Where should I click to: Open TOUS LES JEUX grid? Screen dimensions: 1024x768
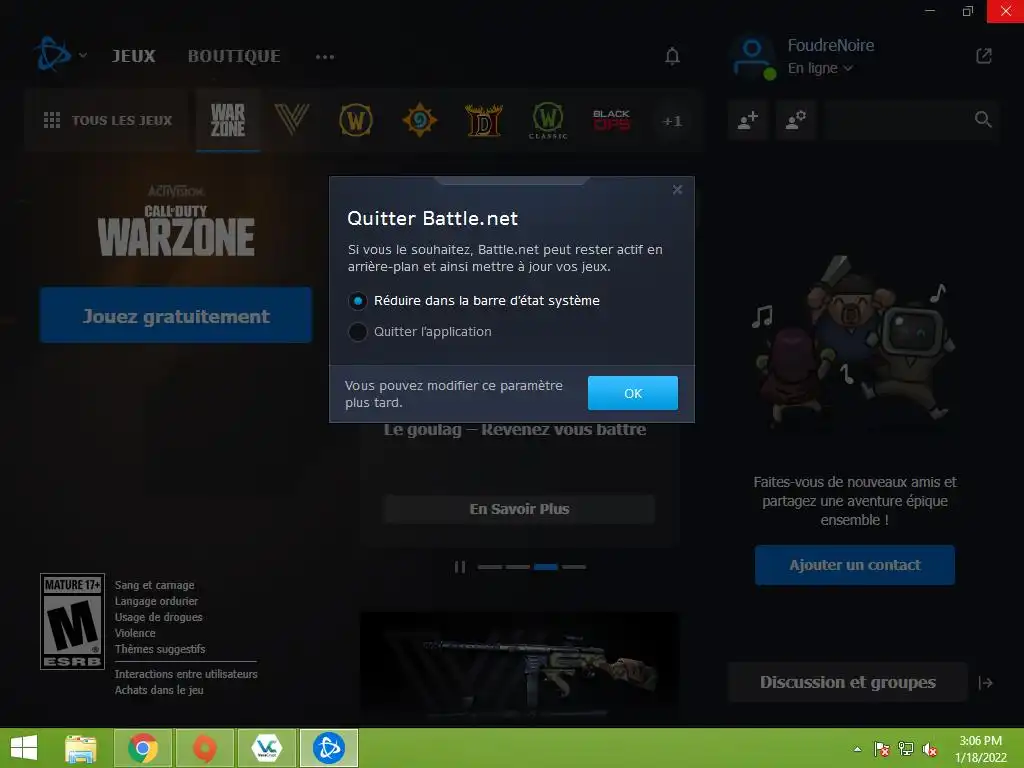pos(108,120)
